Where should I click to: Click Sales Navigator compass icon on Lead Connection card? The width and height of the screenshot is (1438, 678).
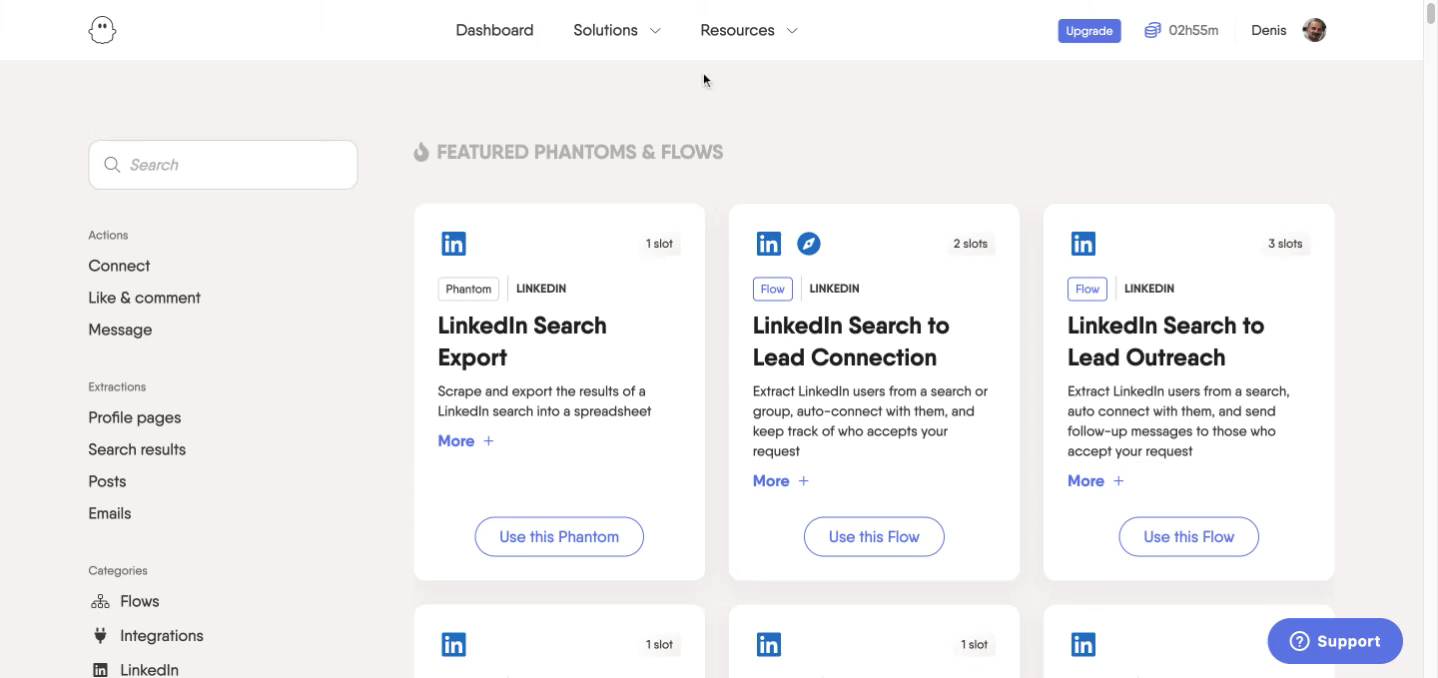(x=808, y=244)
